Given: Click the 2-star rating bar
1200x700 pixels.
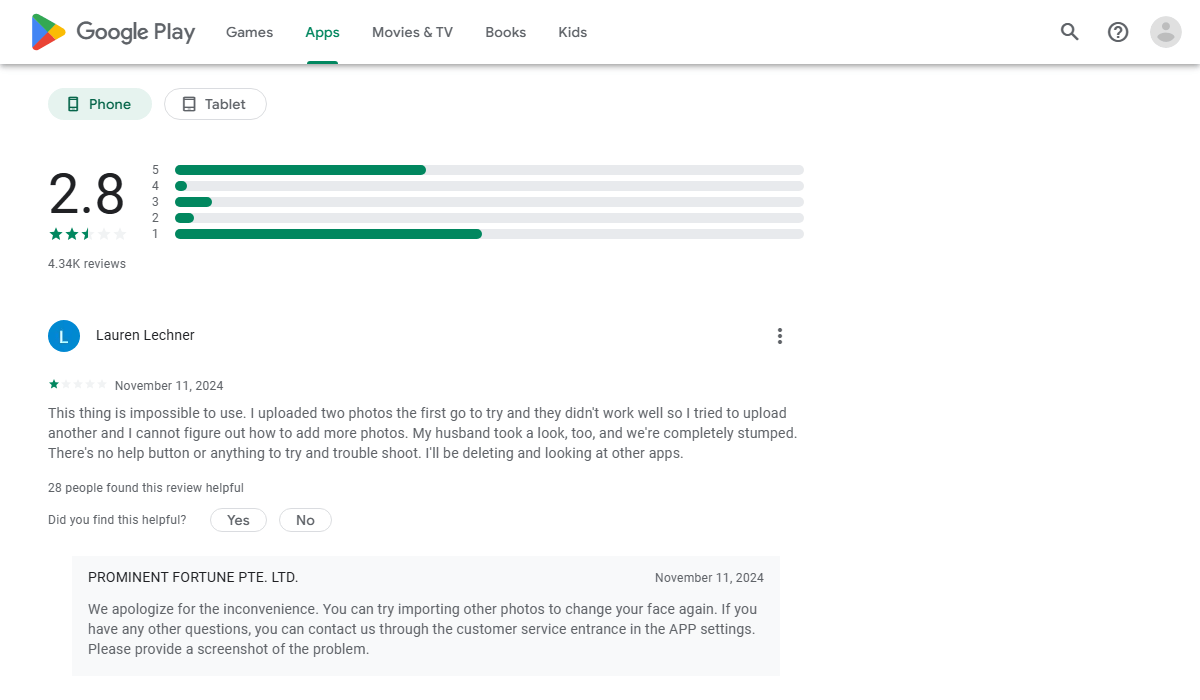Looking at the screenshot, I should (x=489, y=218).
